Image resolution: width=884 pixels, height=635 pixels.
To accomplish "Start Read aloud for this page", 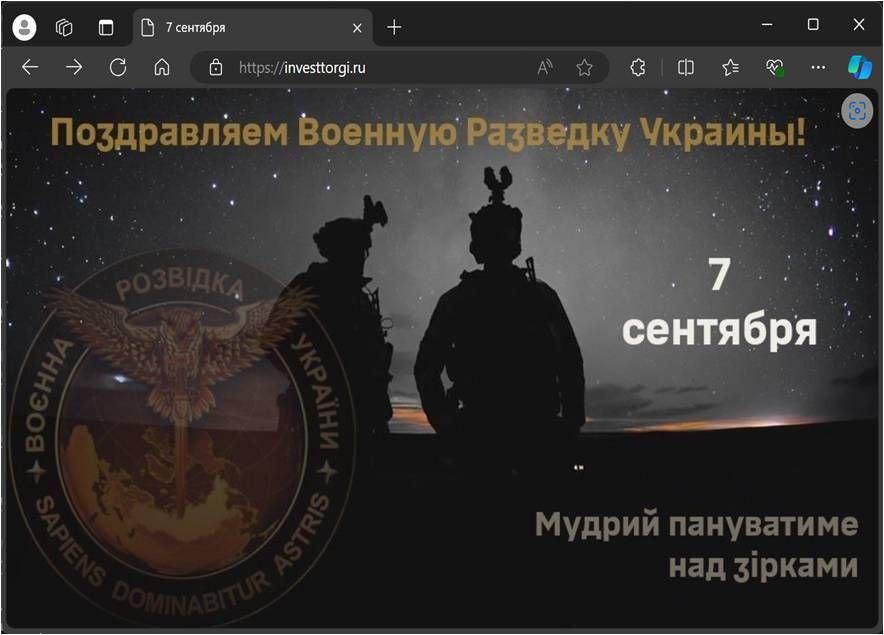I will point(545,68).
